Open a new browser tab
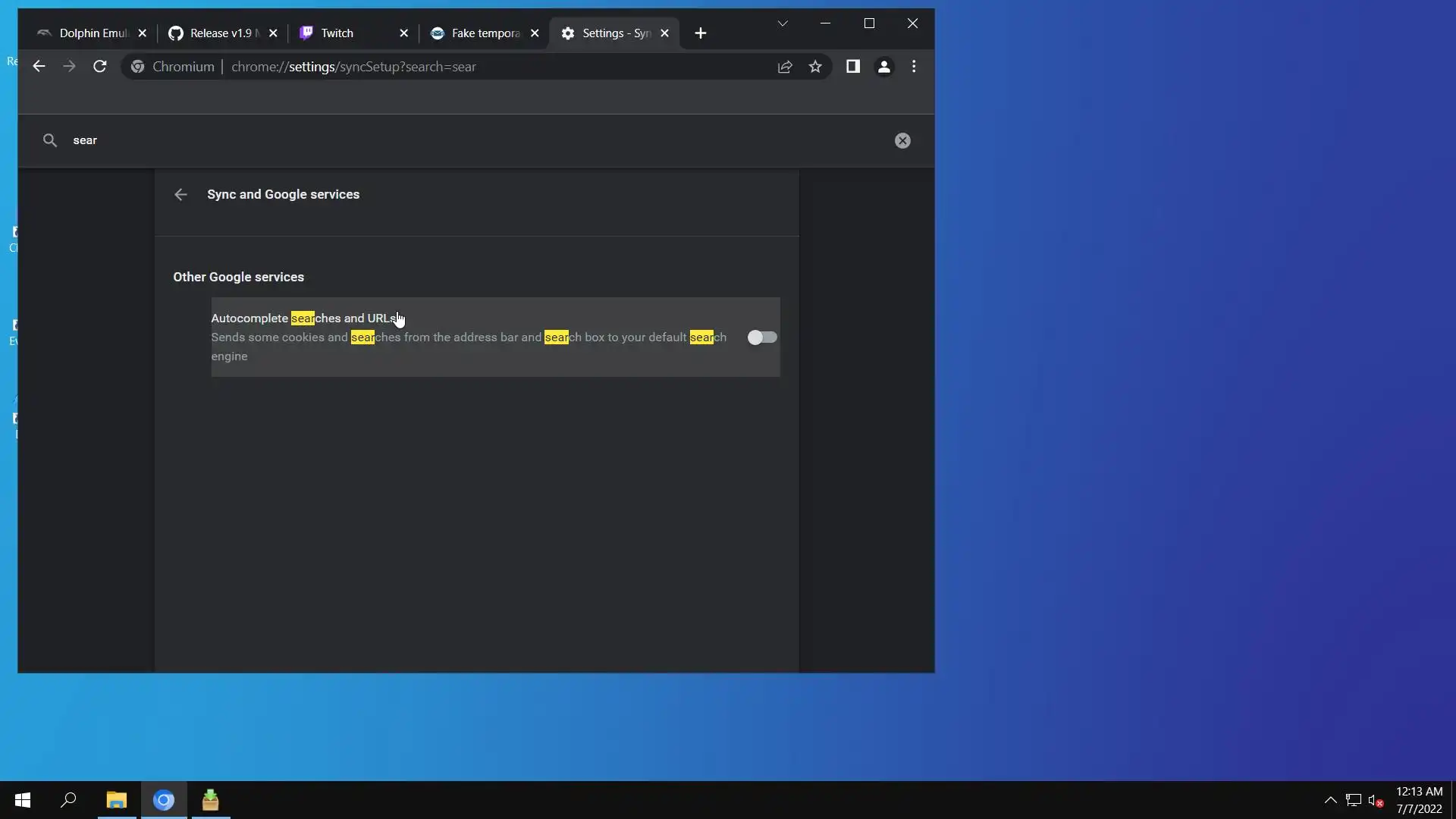Image resolution: width=1456 pixels, height=819 pixels. (700, 33)
